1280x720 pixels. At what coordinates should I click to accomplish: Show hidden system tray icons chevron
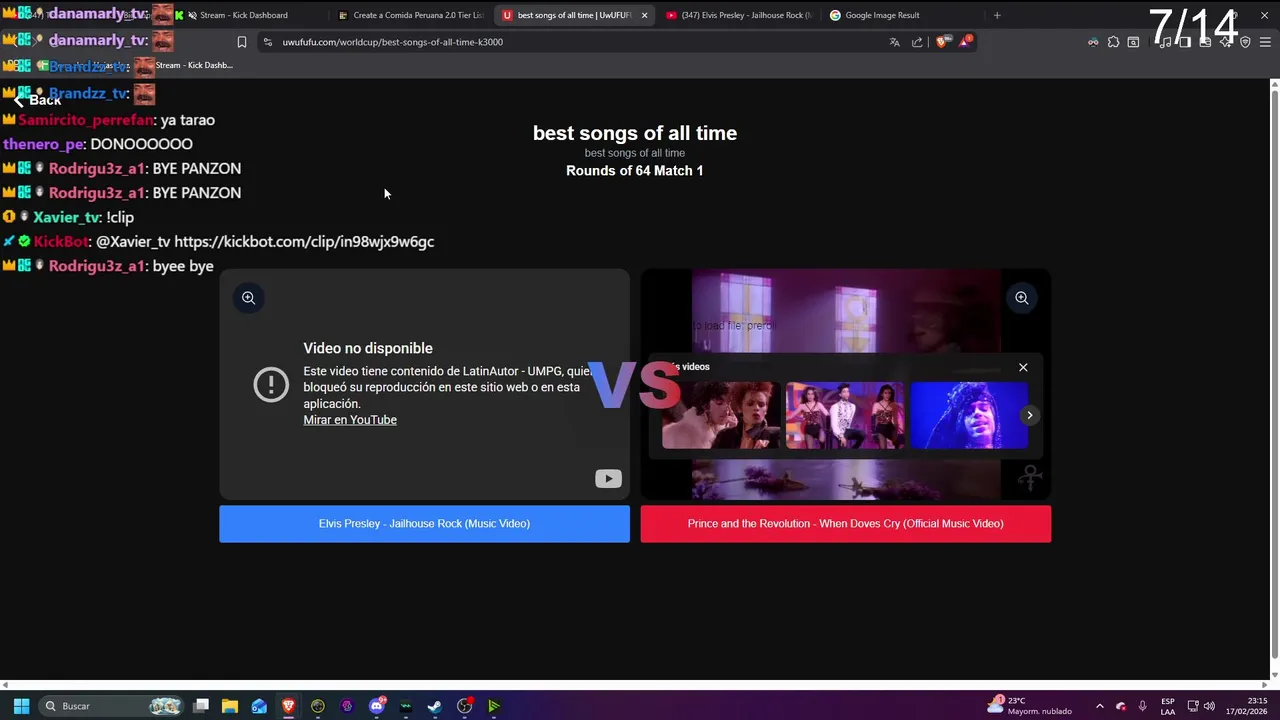1099,706
